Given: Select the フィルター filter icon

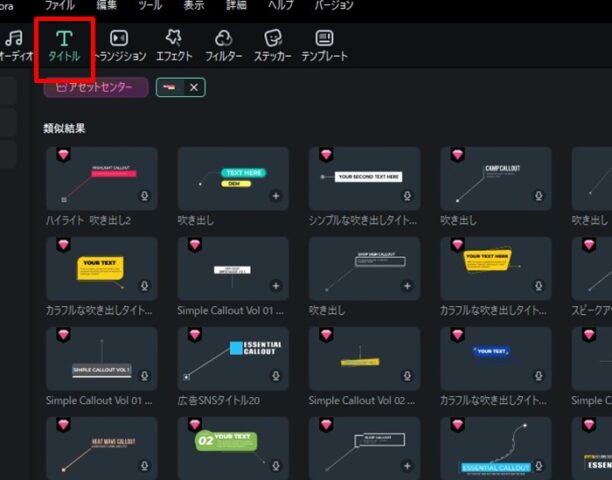Looking at the screenshot, I should point(223,46).
